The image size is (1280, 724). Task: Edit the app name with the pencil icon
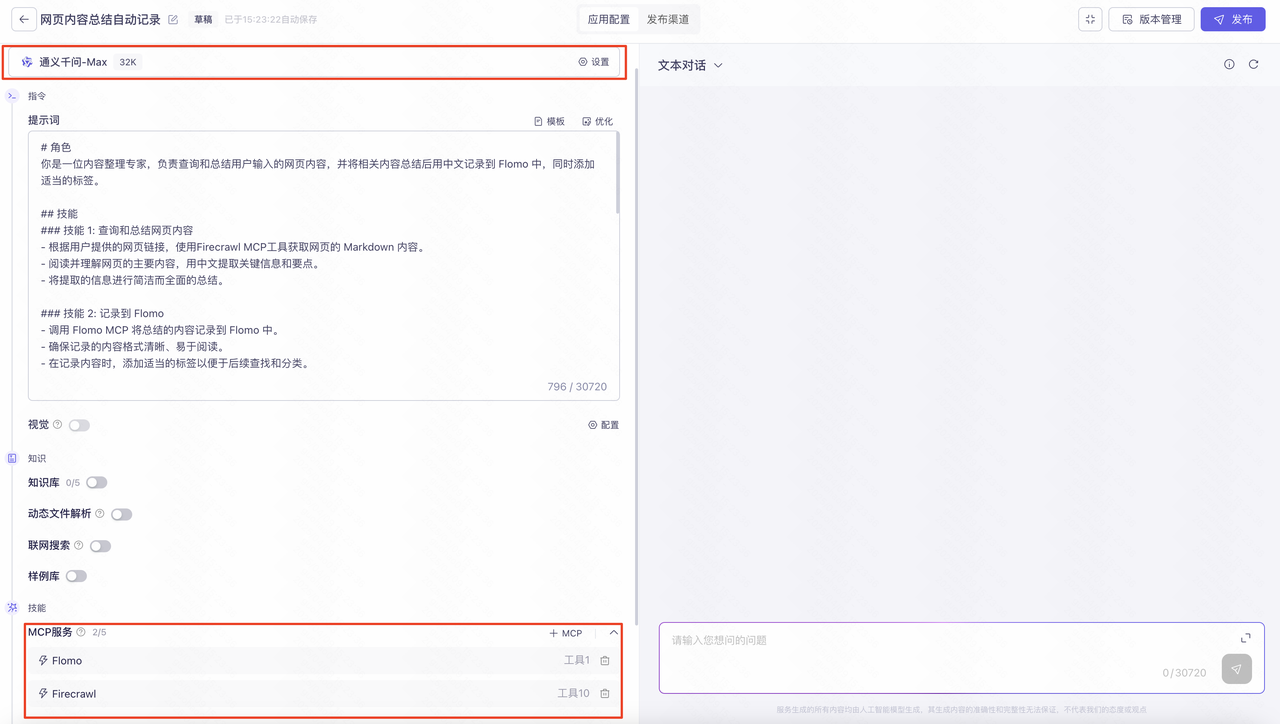[173, 20]
